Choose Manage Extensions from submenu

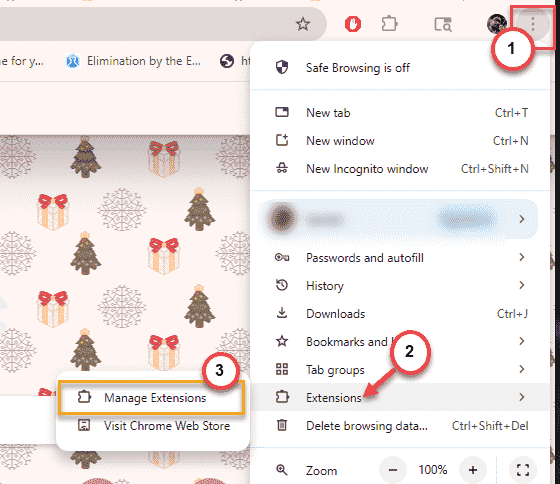tap(152, 398)
